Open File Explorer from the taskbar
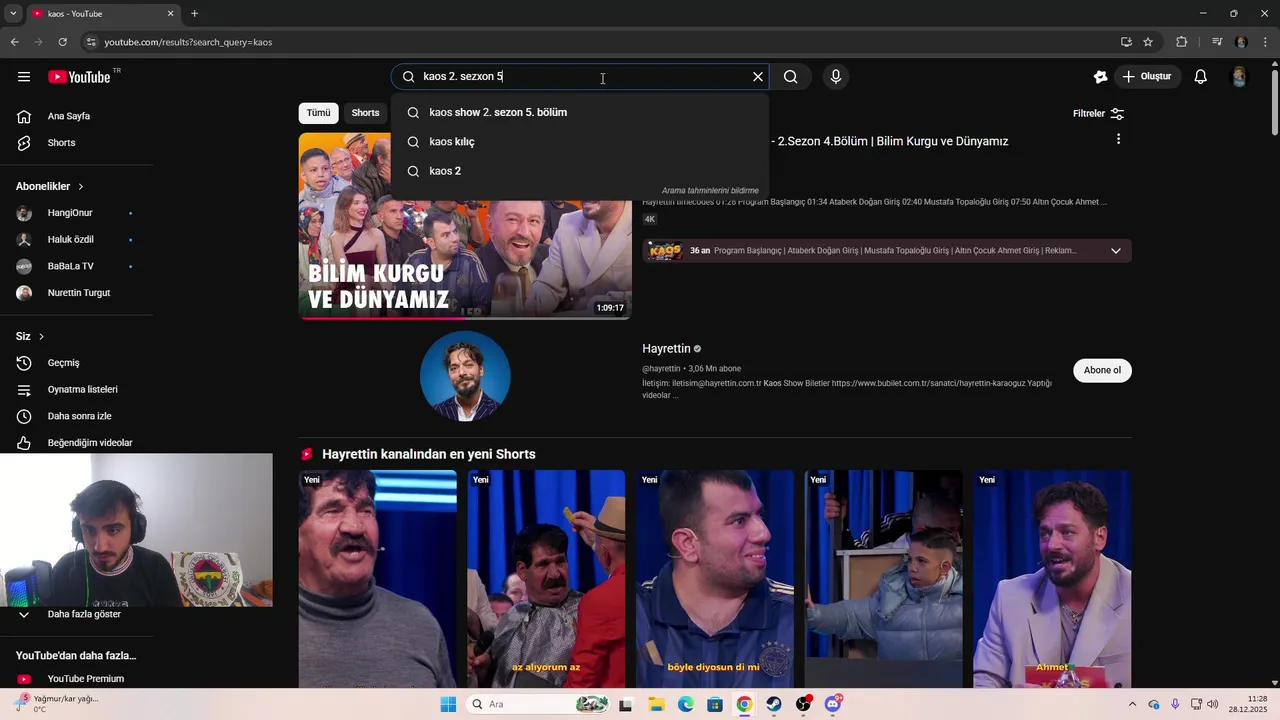1280x720 pixels. click(x=656, y=704)
